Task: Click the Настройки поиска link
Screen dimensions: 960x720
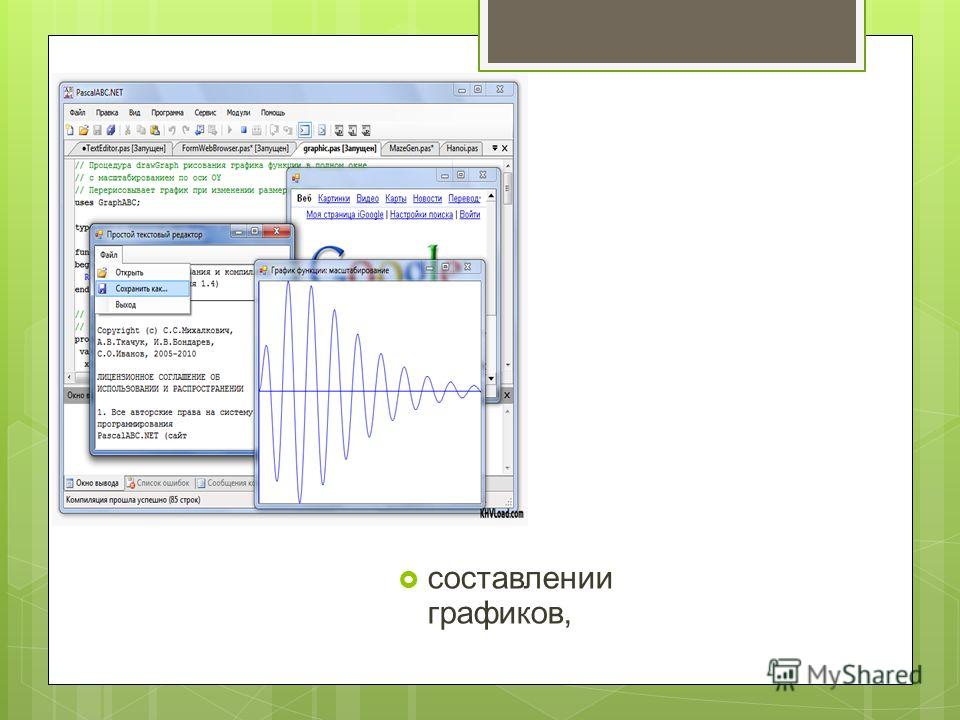Action: pos(421,214)
